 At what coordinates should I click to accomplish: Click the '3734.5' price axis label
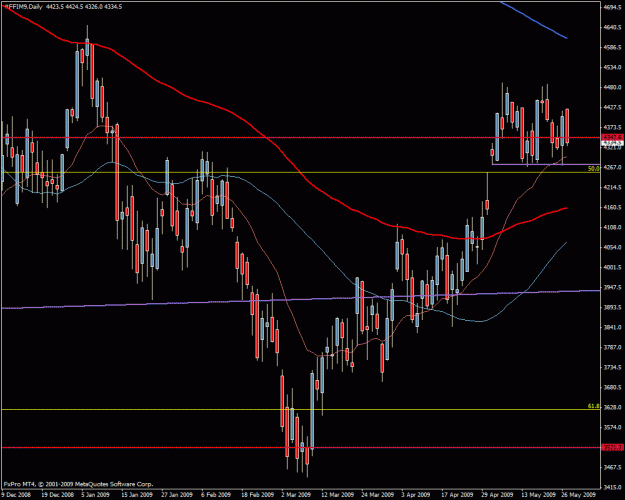[x=613, y=367]
